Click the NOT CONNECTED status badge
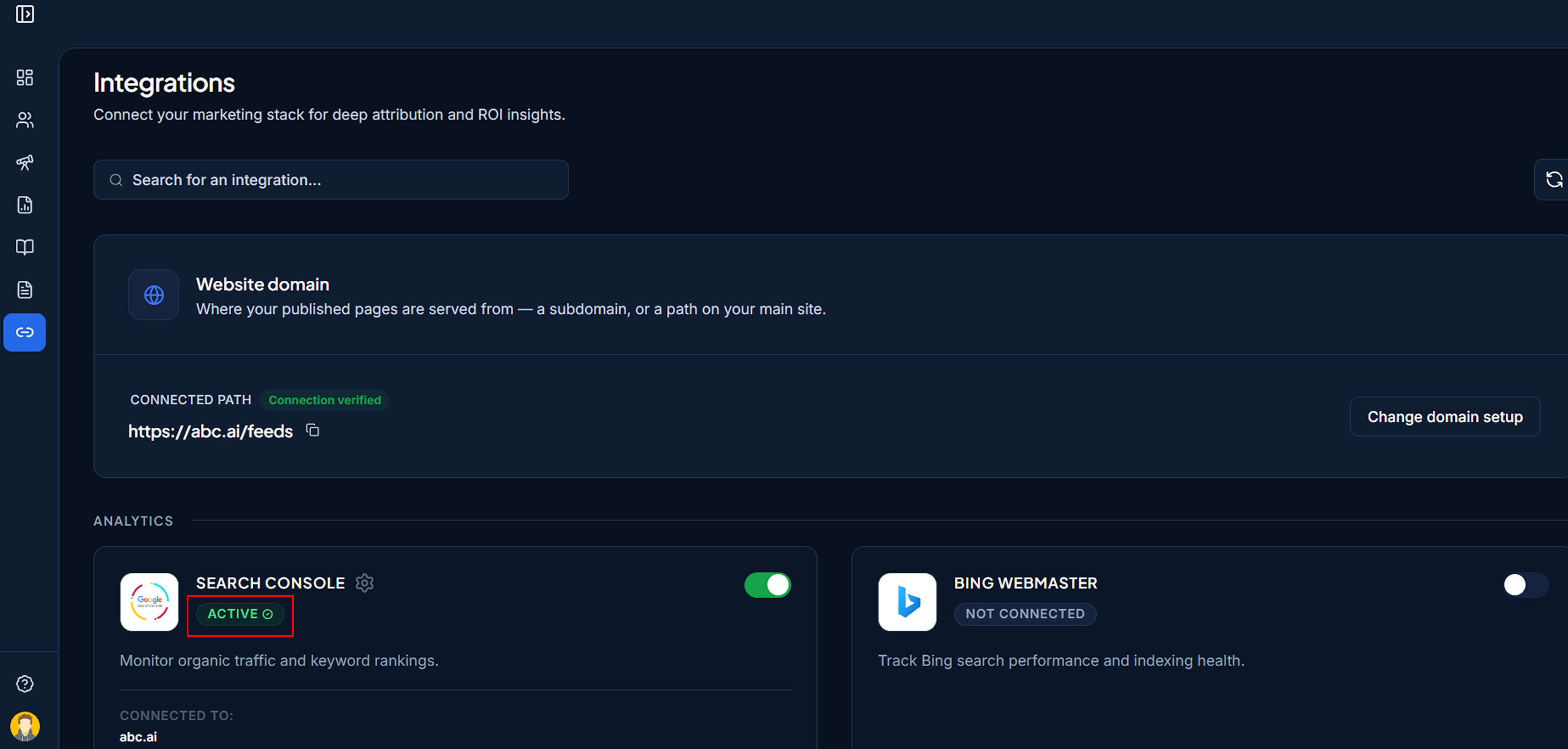This screenshot has height=749, width=1568. 1025,614
